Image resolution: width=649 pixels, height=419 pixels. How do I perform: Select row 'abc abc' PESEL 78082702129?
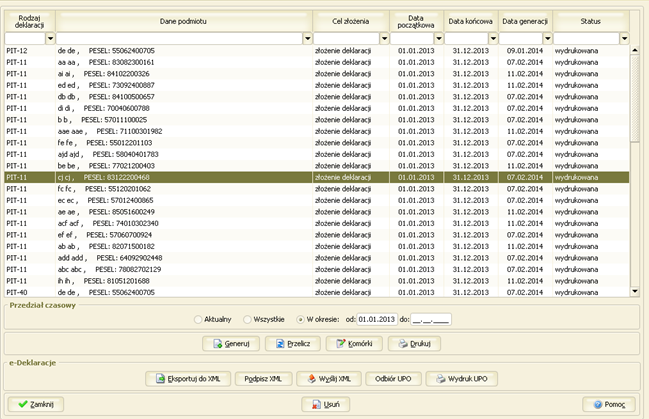tap(317, 270)
